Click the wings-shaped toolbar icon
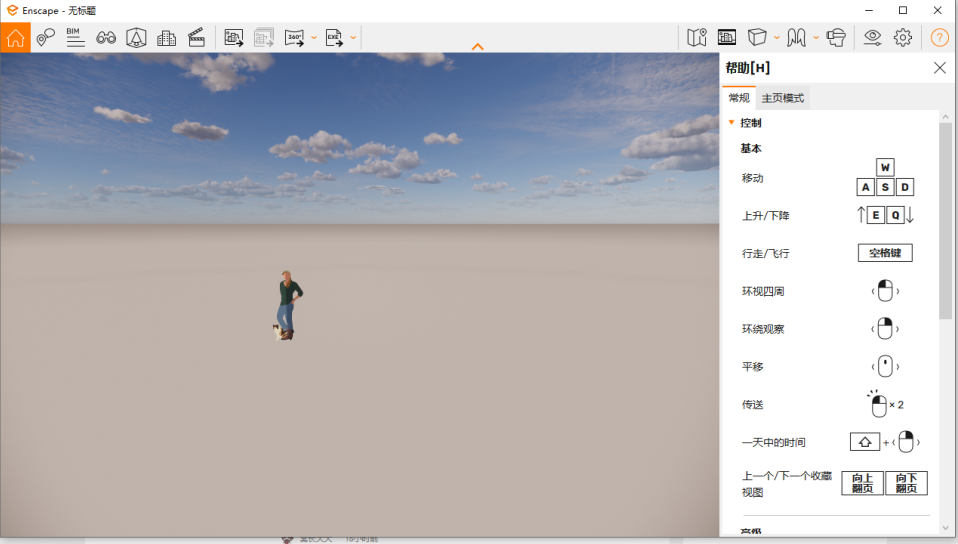Viewport: 958px width, 544px height. coord(796,38)
